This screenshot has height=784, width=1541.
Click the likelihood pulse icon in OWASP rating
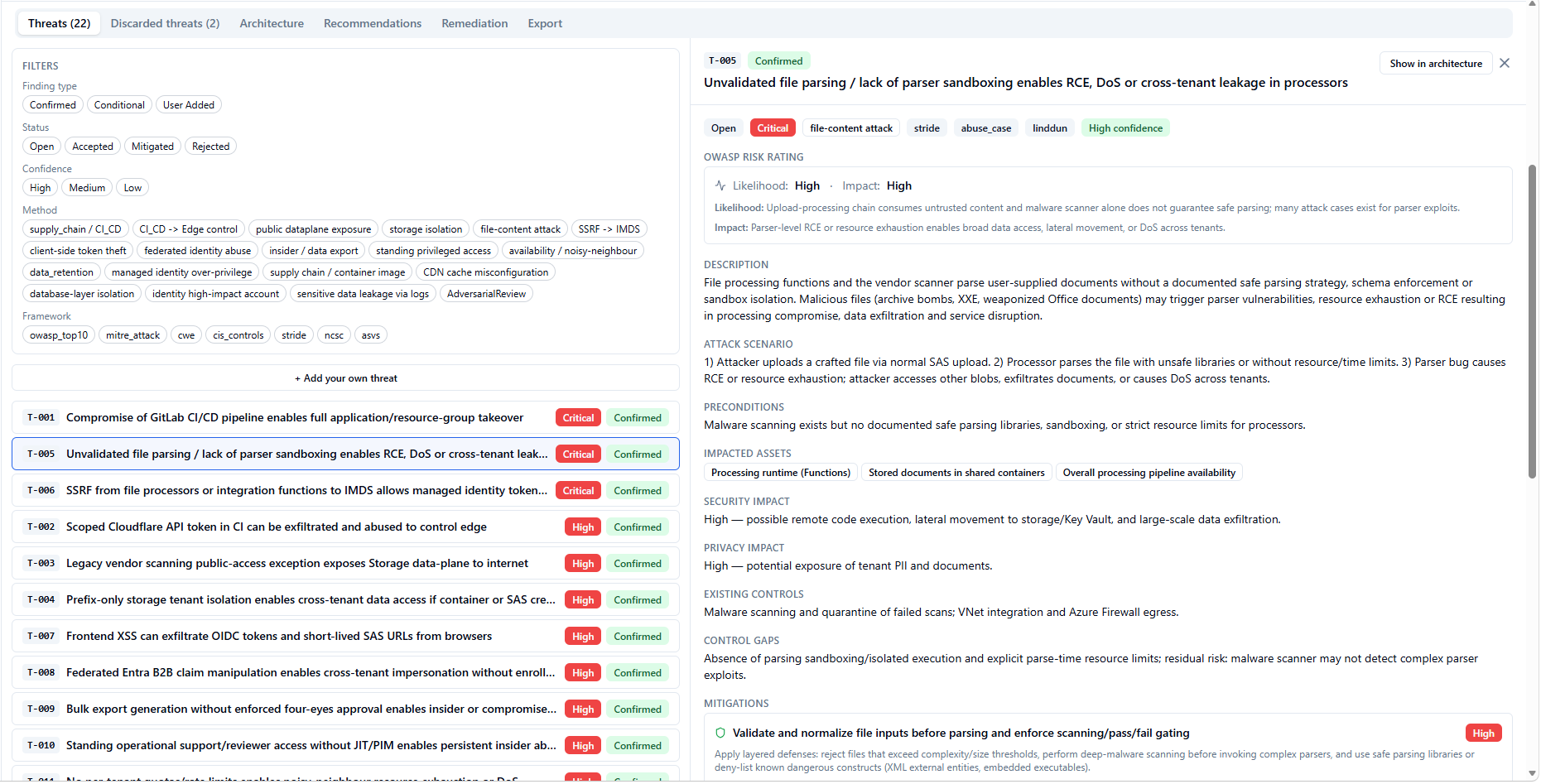[x=720, y=186]
